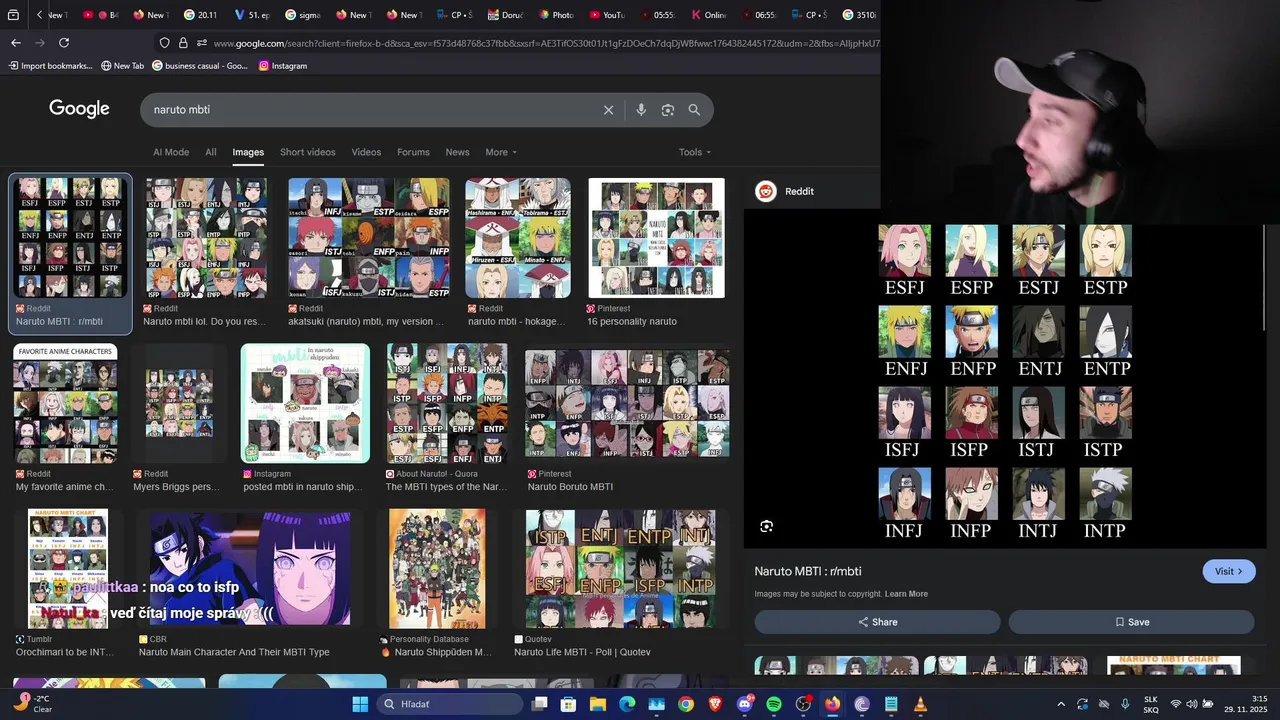
Task: Click the Visit button
Action: coord(1229,571)
